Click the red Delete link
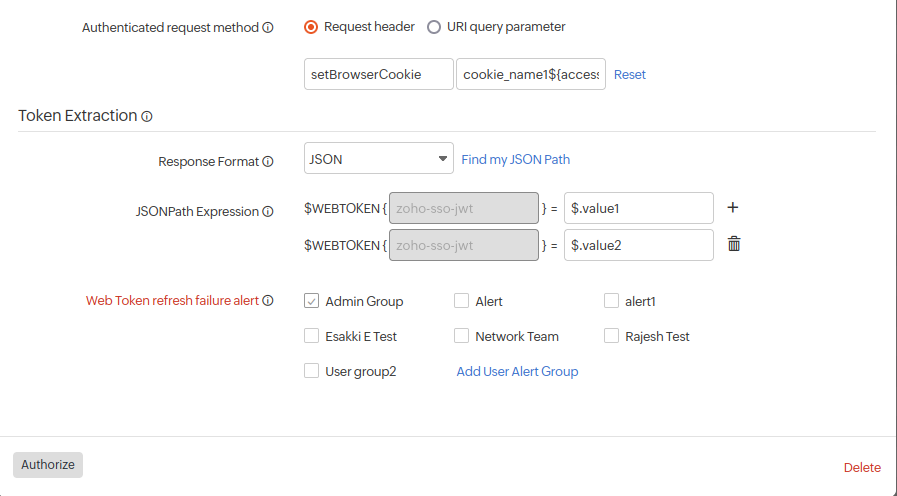Image resolution: width=897 pixels, height=496 pixels. point(862,467)
